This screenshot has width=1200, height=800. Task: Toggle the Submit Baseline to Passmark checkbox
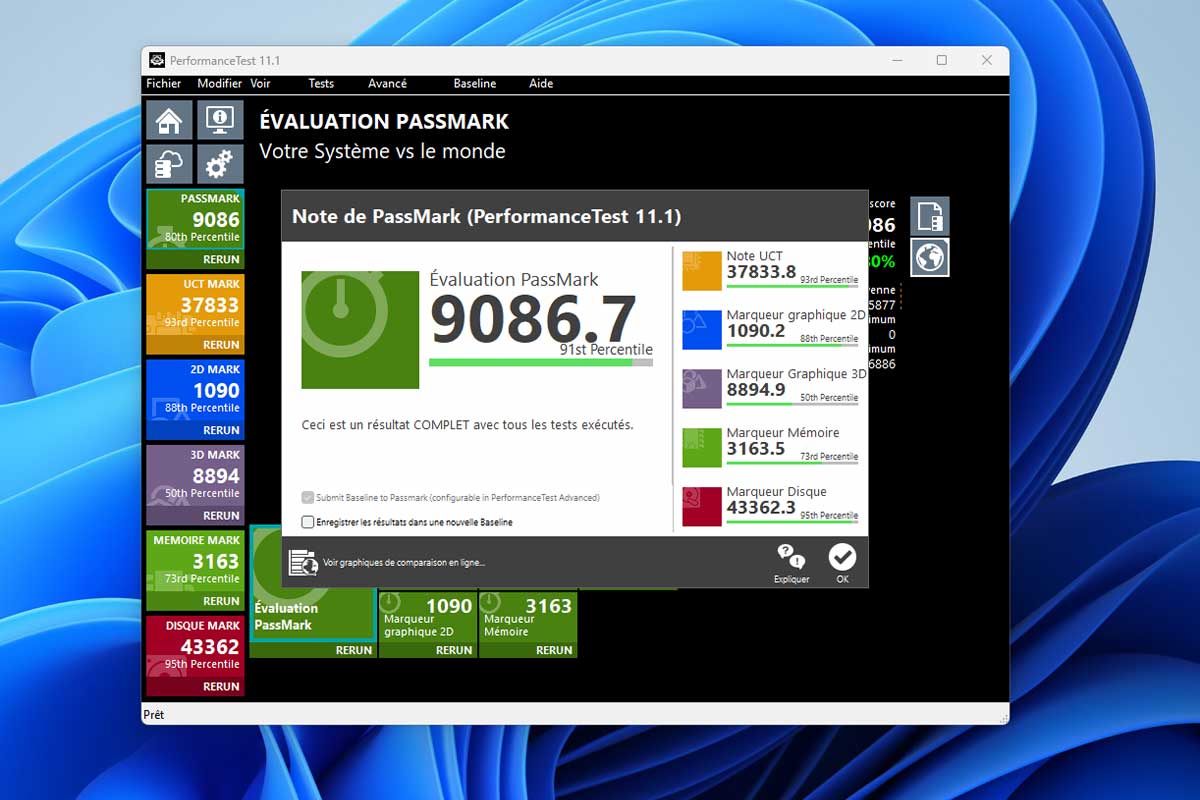click(308, 497)
